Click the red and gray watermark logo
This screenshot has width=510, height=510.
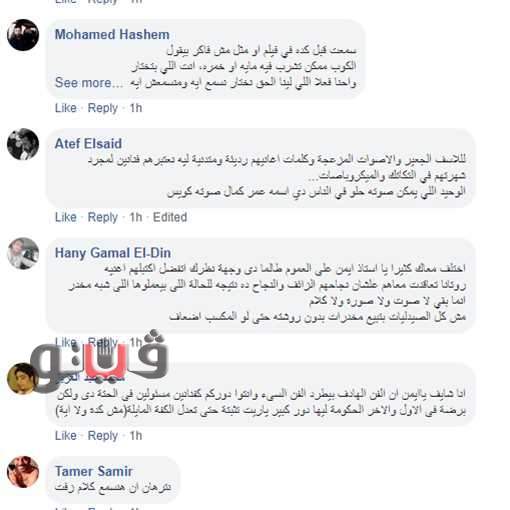(98, 360)
